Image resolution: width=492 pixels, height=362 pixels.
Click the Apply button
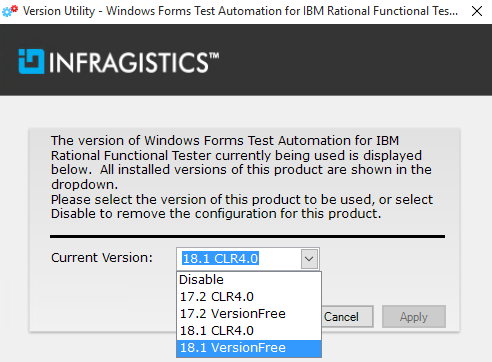click(414, 317)
